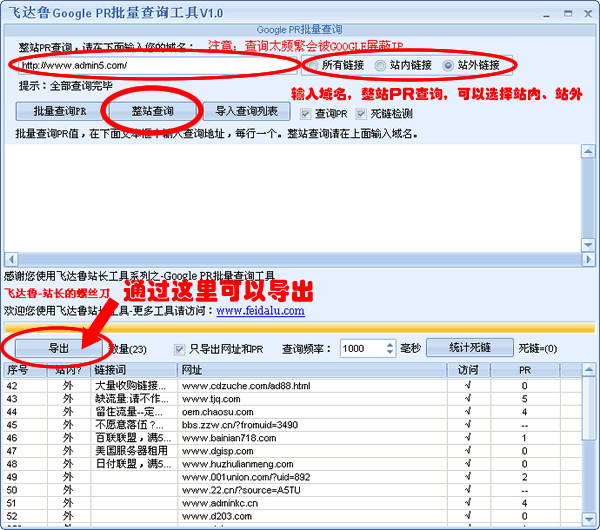Image resolution: width=600 pixels, height=530 pixels.
Task: Increase query frequency with the spinner up arrow
Action: [390, 344]
